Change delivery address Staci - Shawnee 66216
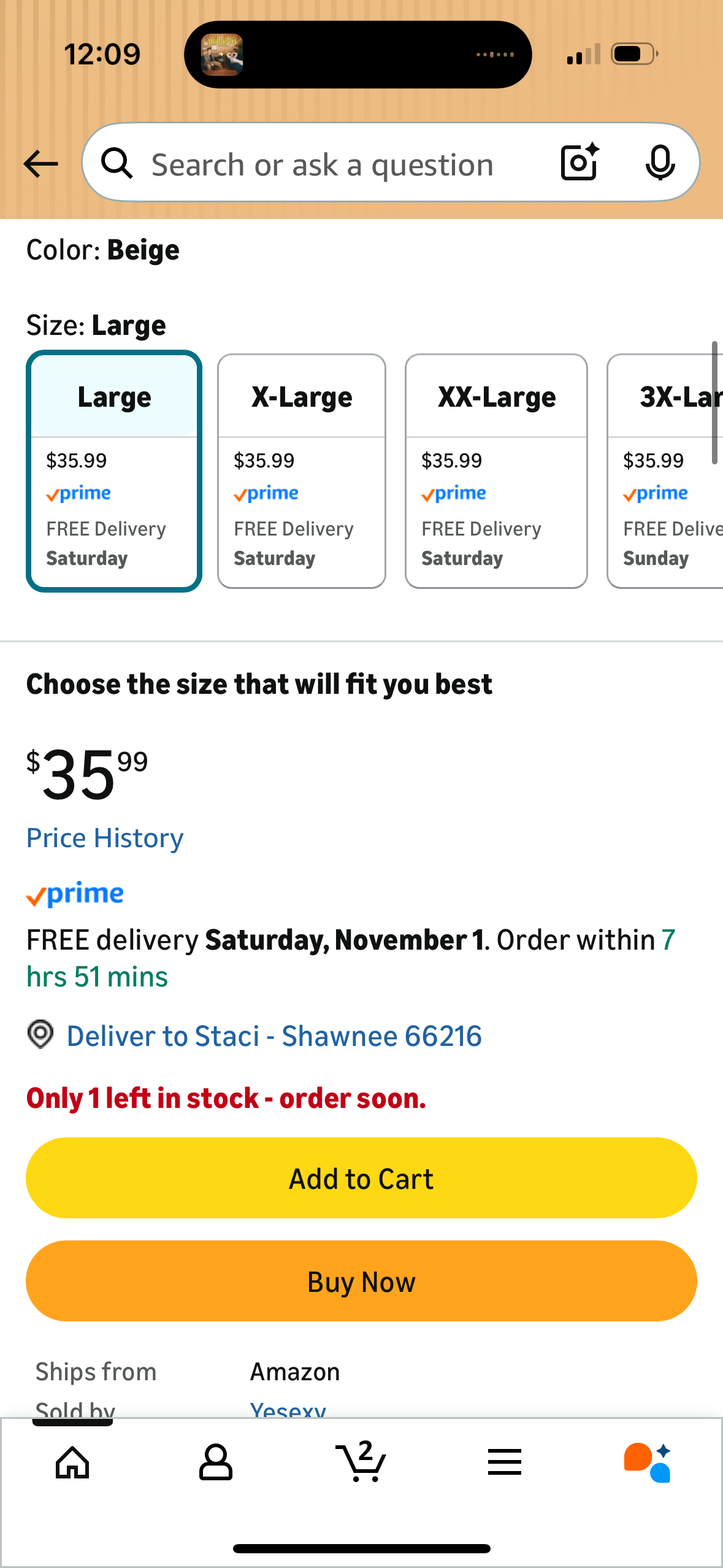Image resolution: width=723 pixels, height=1568 pixels. point(274,1037)
